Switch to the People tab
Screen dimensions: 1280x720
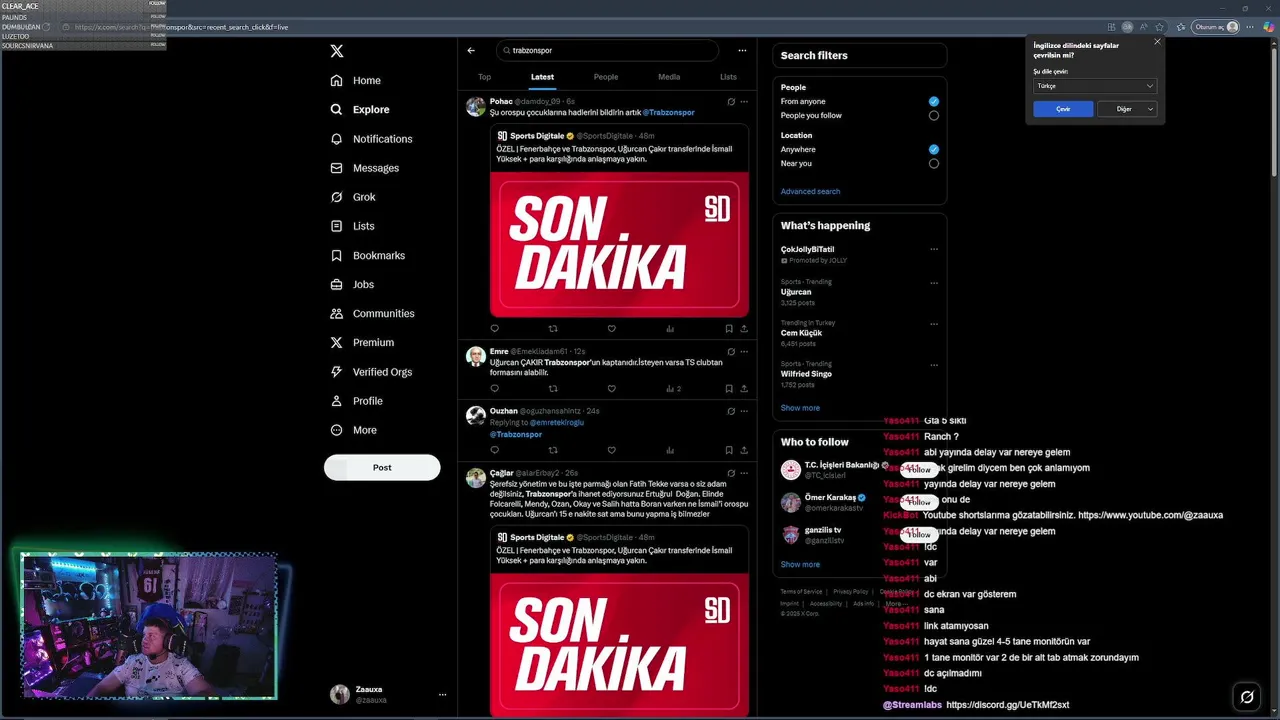tap(606, 77)
